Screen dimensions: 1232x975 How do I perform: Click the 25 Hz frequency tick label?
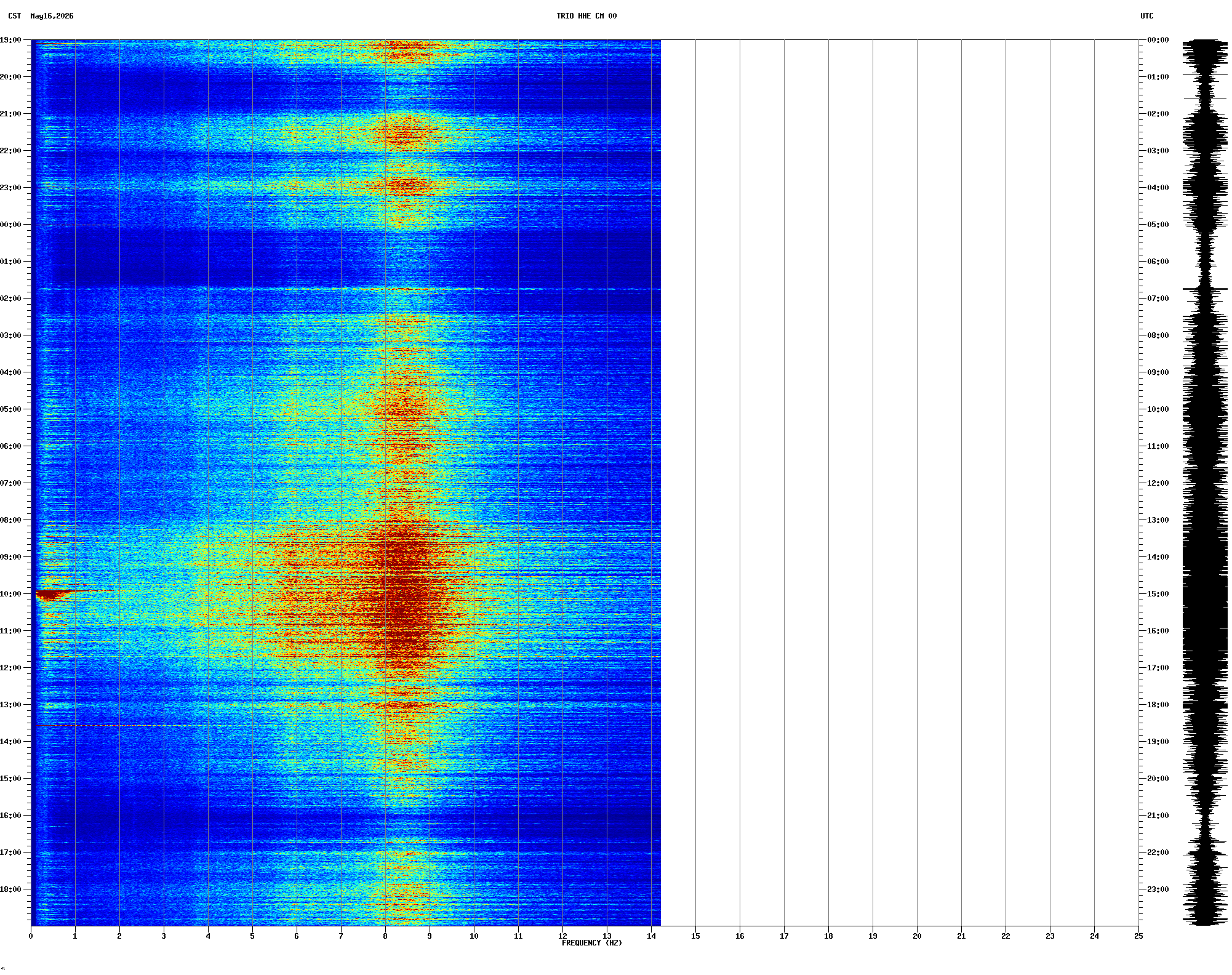pyautogui.click(x=1138, y=936)
